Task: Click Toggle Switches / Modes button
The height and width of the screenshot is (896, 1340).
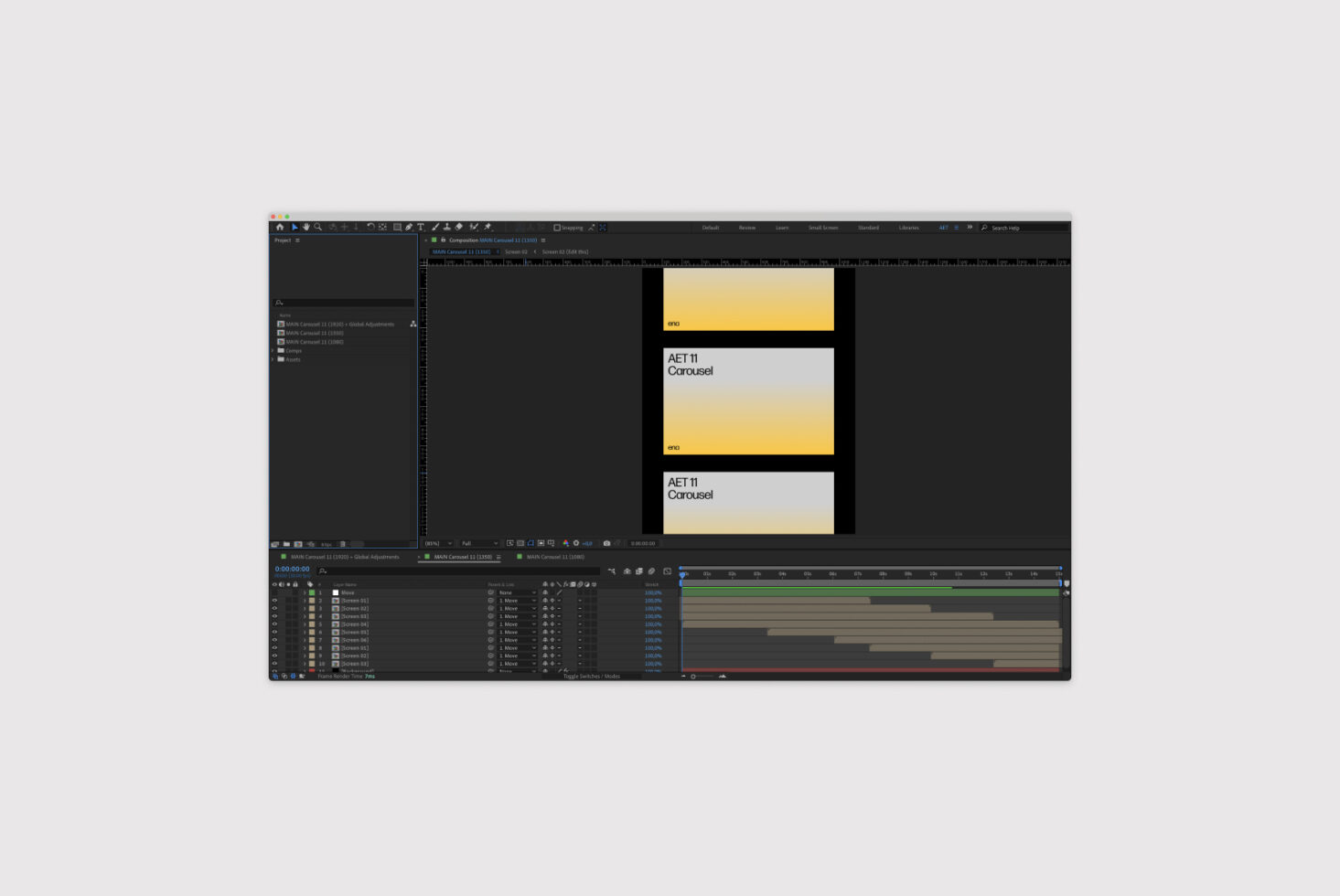Action: (x=591, y=677)
